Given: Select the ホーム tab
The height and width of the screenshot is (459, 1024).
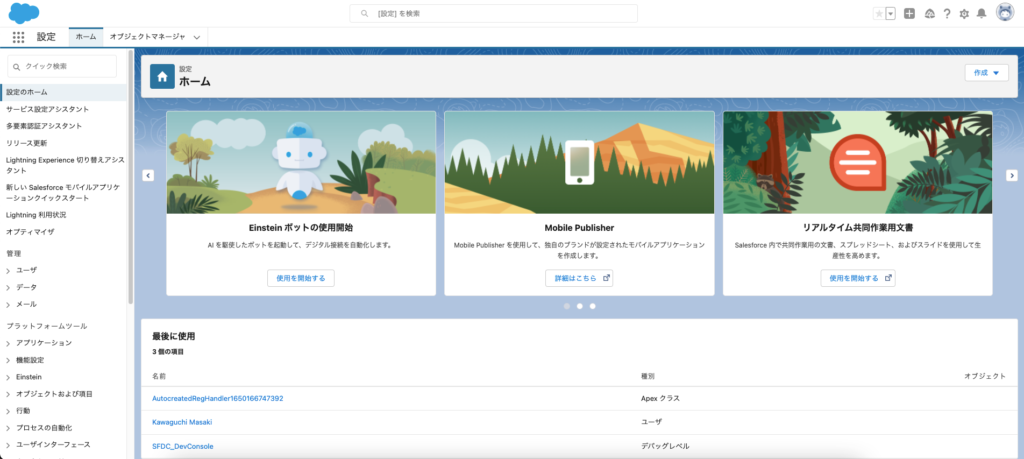Looking at the screenshot, I should (x=86, y=36).
